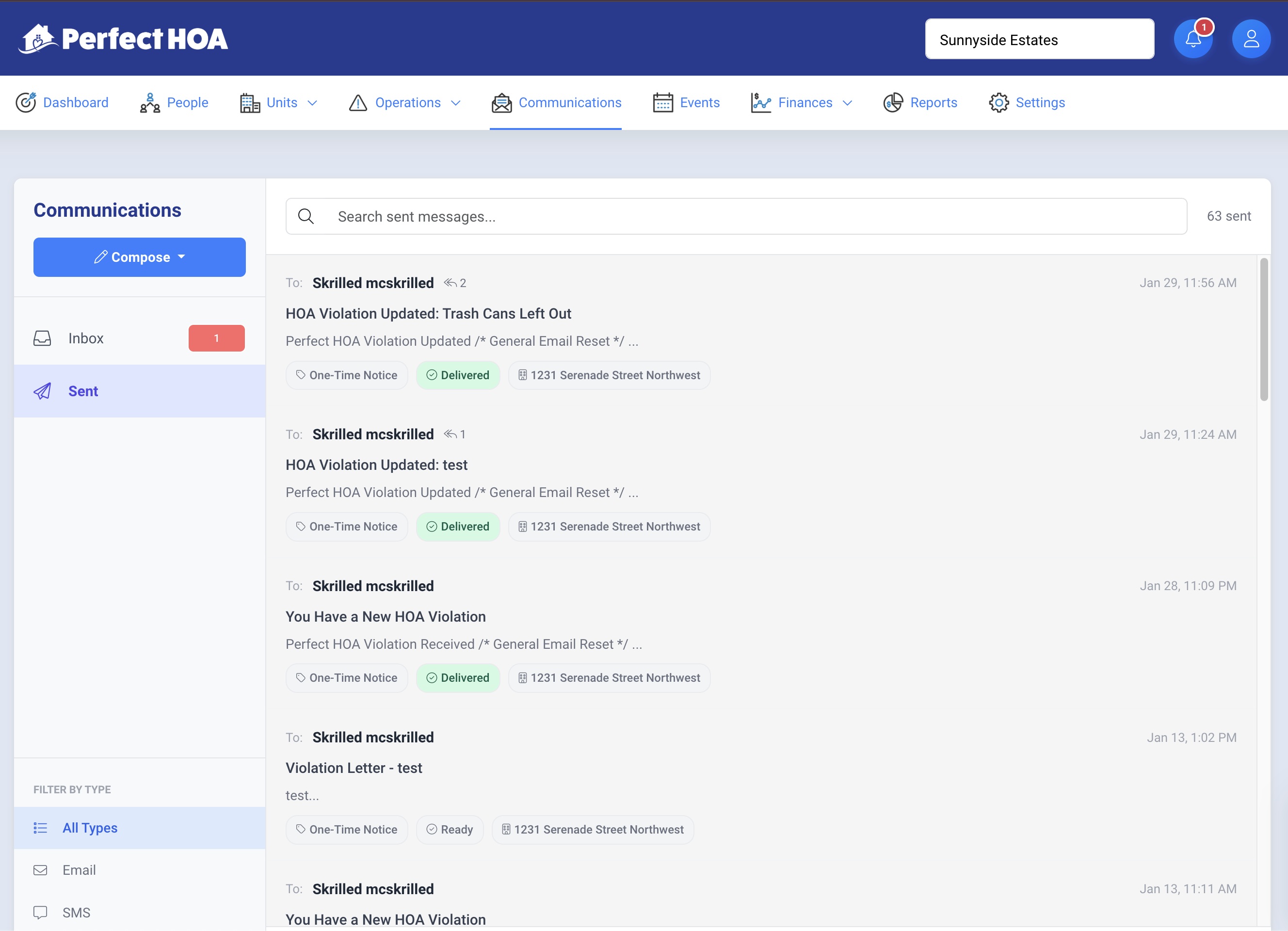Click the Perfect HOA logo
The width and height of the screenshot is (1288, 931).
(x=123, y=39)
